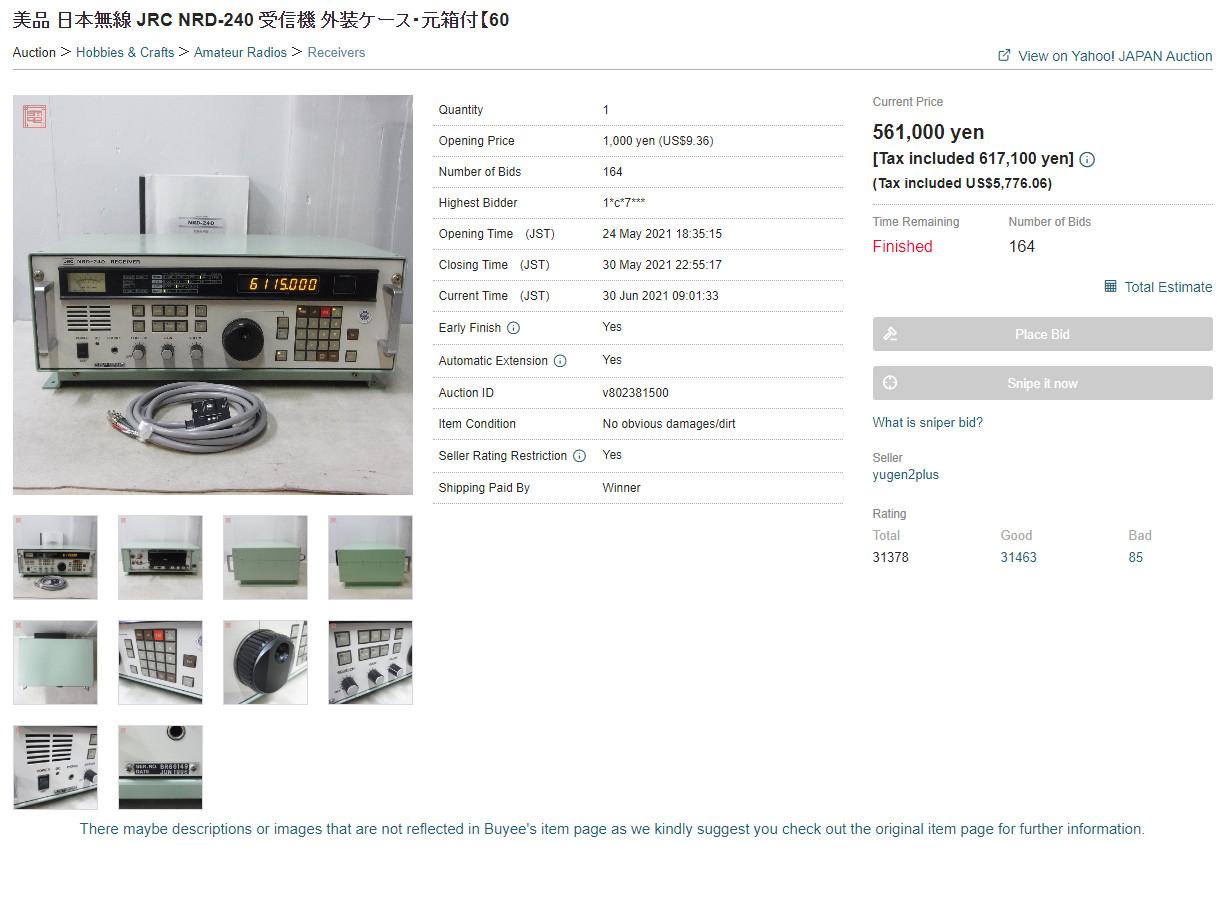Select the keypad close-up thumbnail
Screen dimensions: 1216x902
pyautogui.click(x=160, y=662)
